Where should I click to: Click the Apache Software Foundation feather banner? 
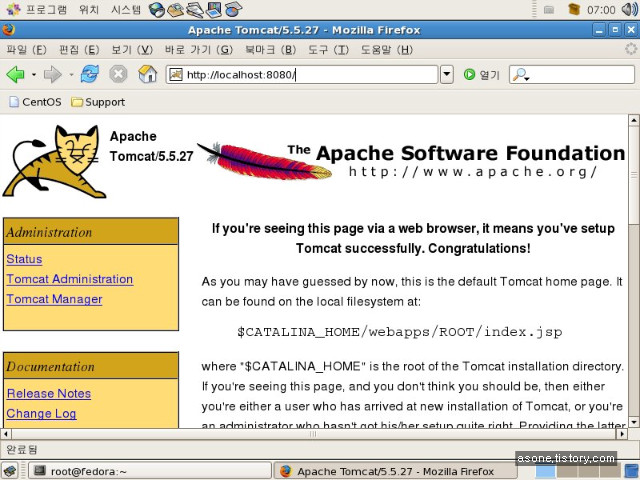pos(411,161)
